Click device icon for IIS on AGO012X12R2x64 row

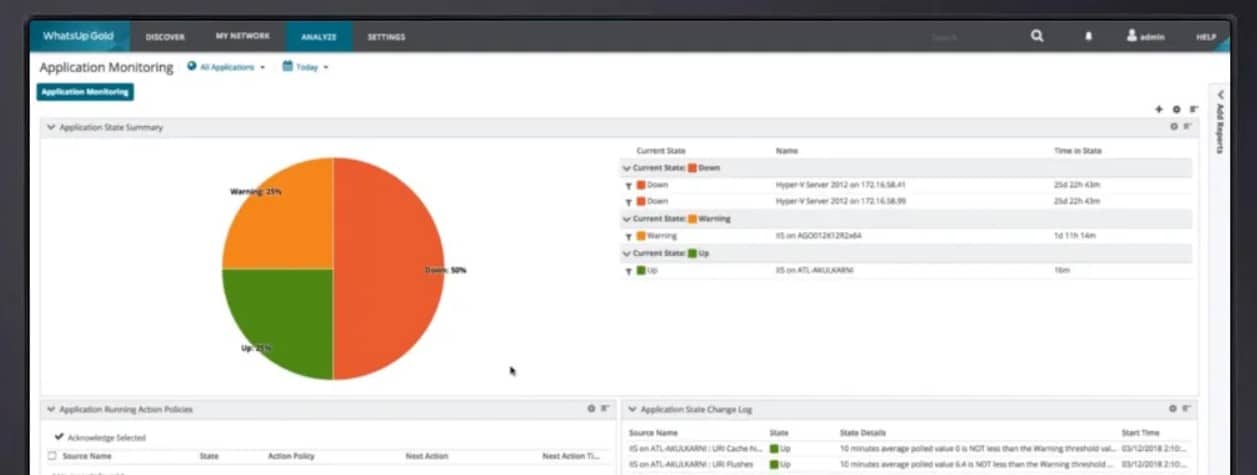[629, 236]
